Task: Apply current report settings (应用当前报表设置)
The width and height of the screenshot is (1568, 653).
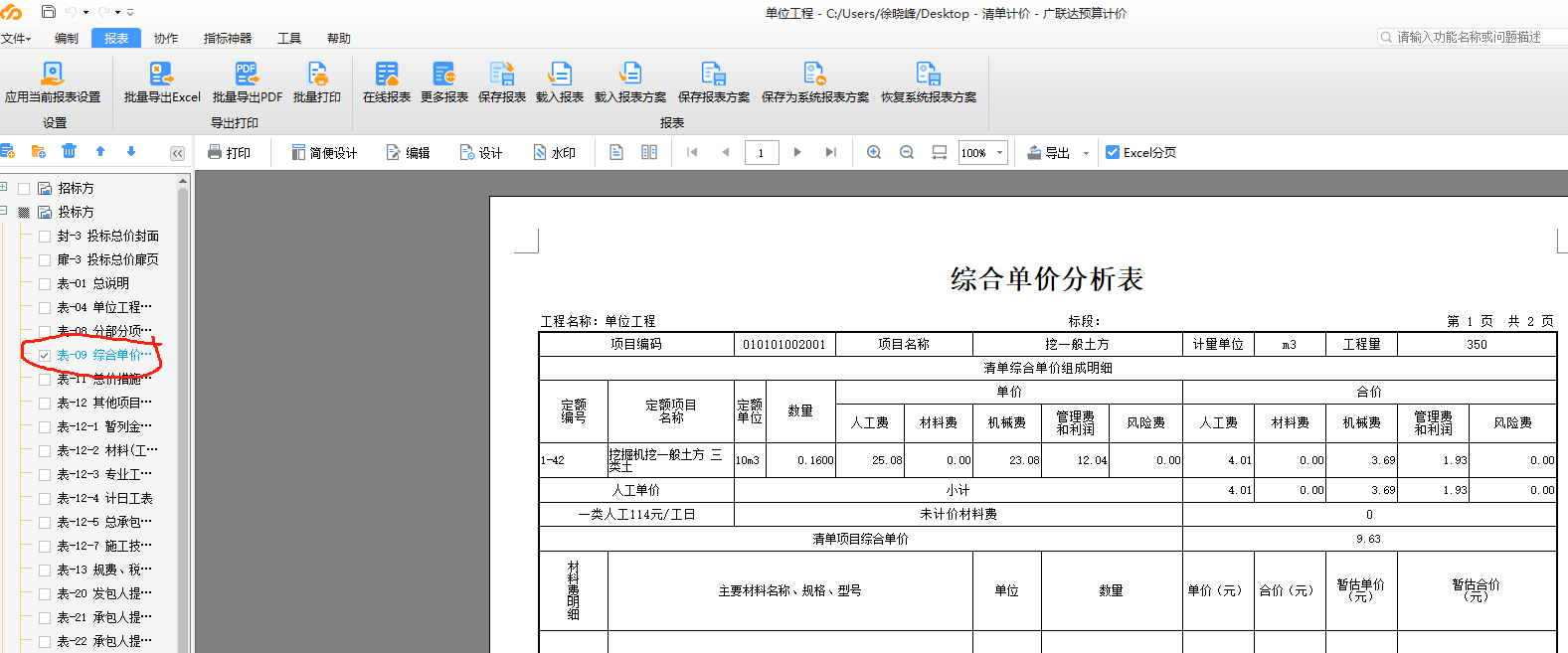Action: click(x=53, y=82)
